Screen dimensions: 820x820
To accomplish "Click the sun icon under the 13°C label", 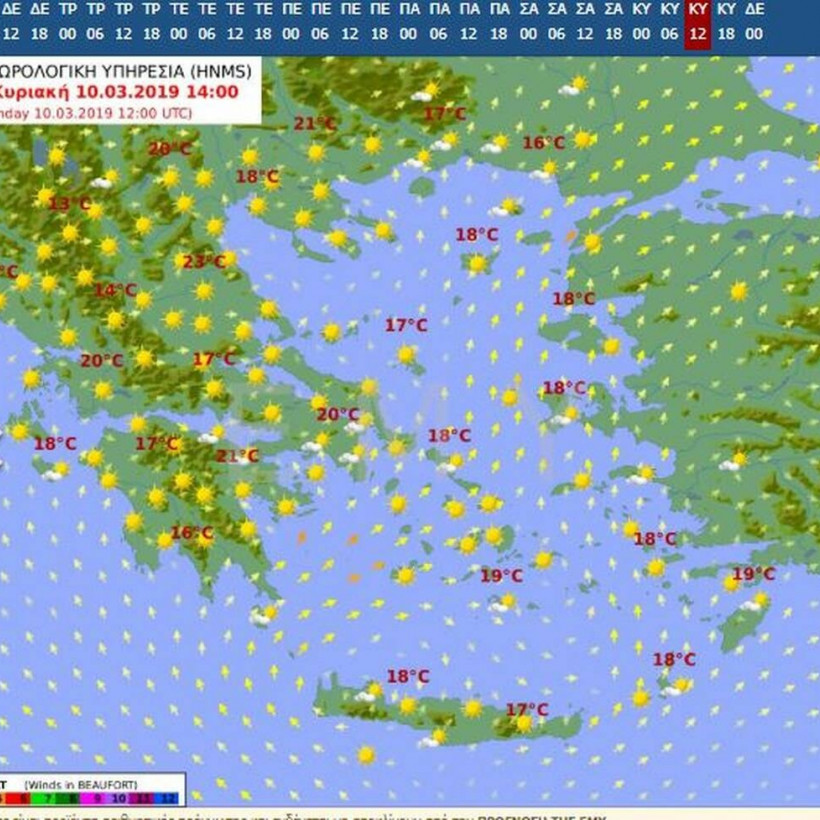I will click(69, 232).
